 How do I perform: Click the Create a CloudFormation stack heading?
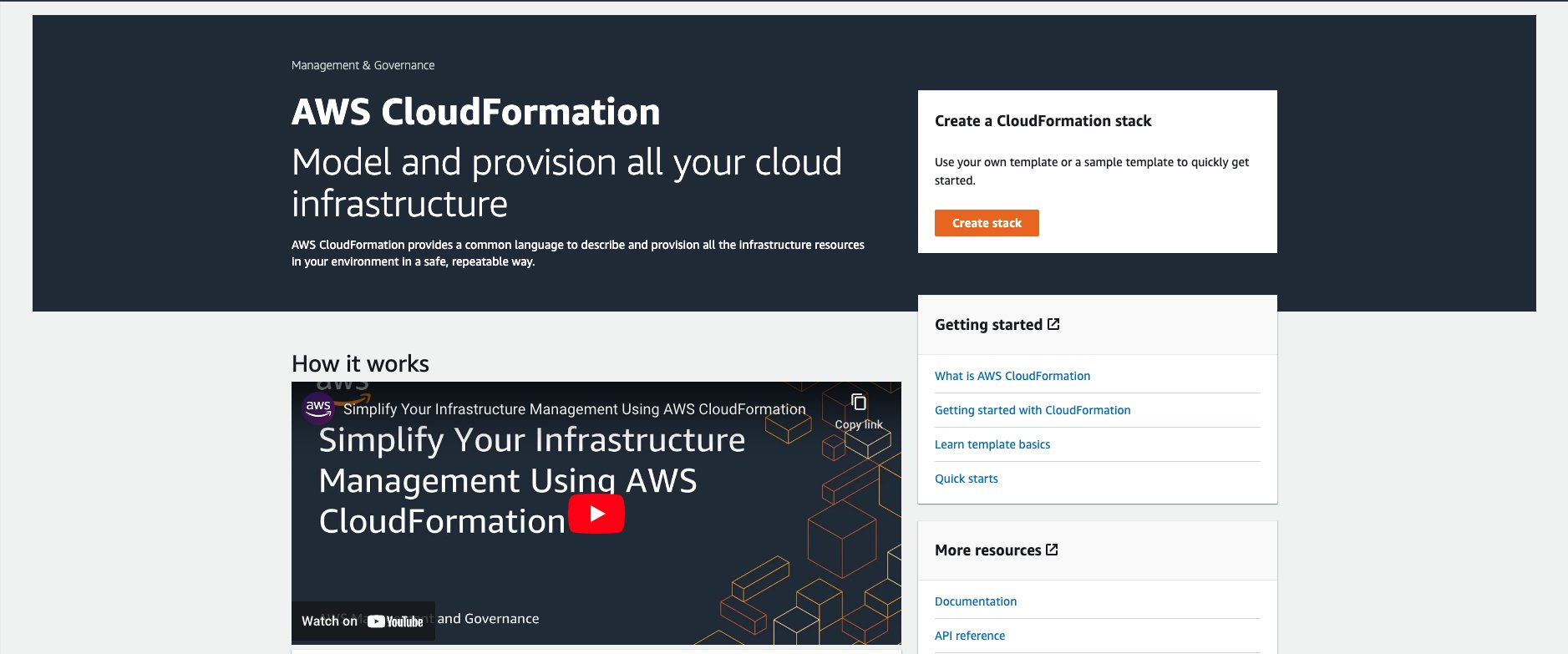click(1043, 121)
